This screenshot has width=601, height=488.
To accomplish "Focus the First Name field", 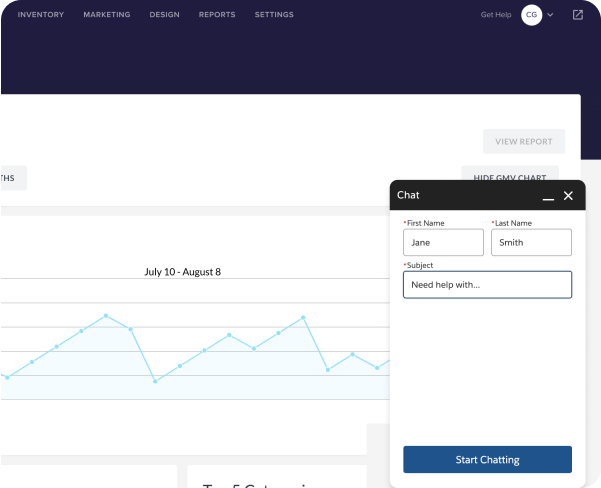I will (x=443, y=242).
